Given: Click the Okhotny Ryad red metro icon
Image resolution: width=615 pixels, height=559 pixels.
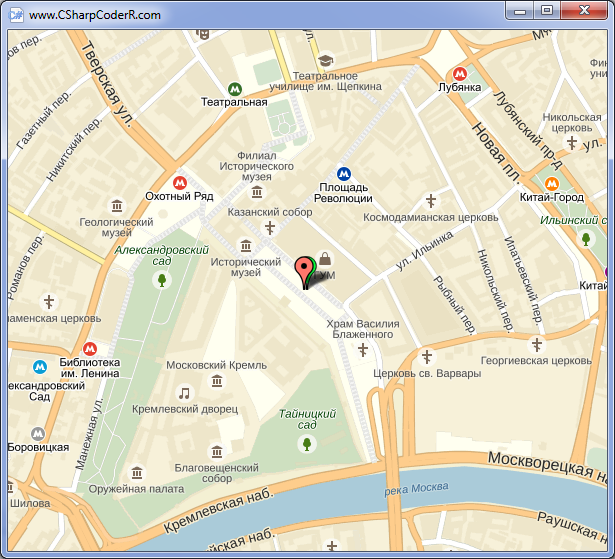Looking at the screenshot, I should [180, 183].
